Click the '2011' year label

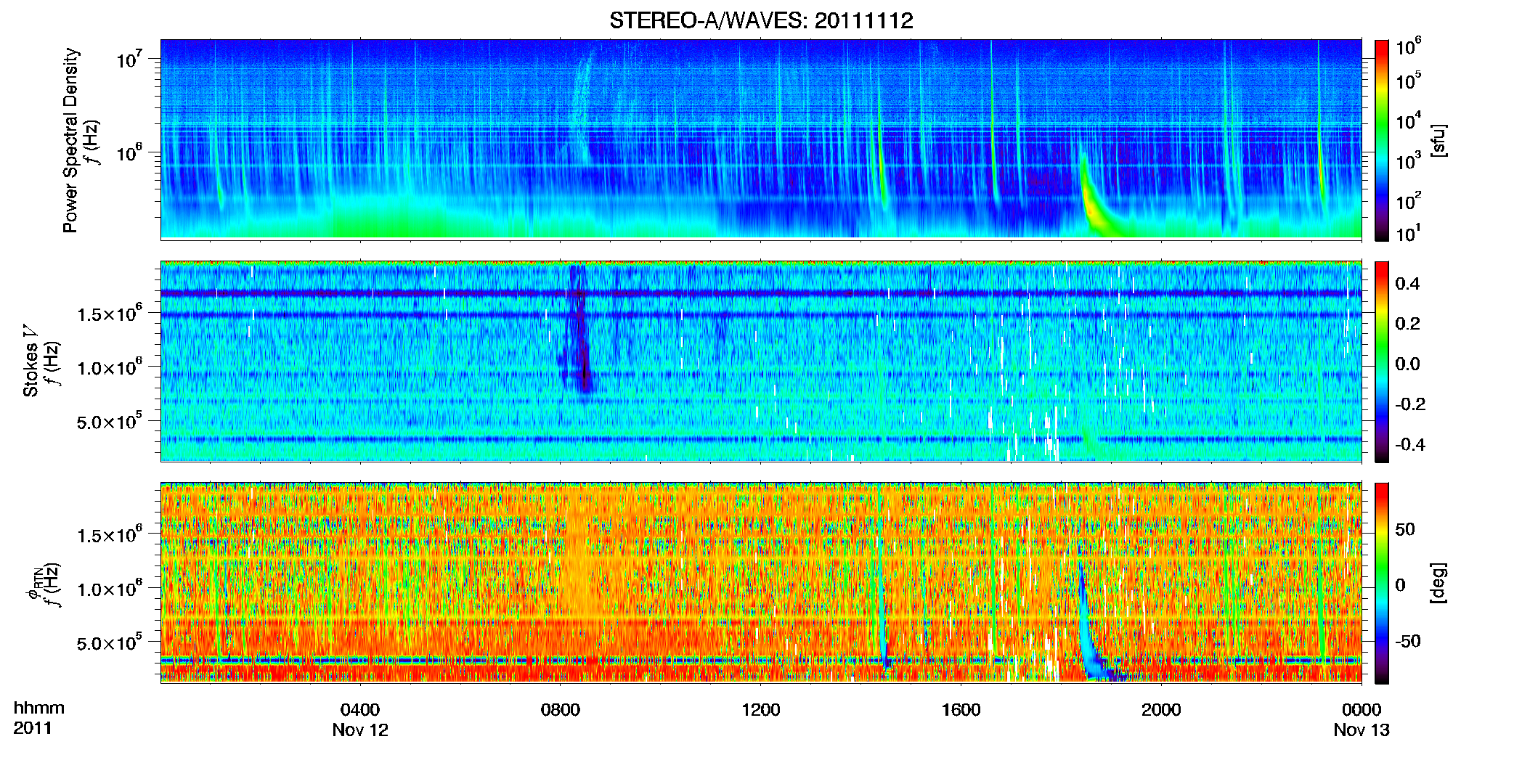pos(33,728)
